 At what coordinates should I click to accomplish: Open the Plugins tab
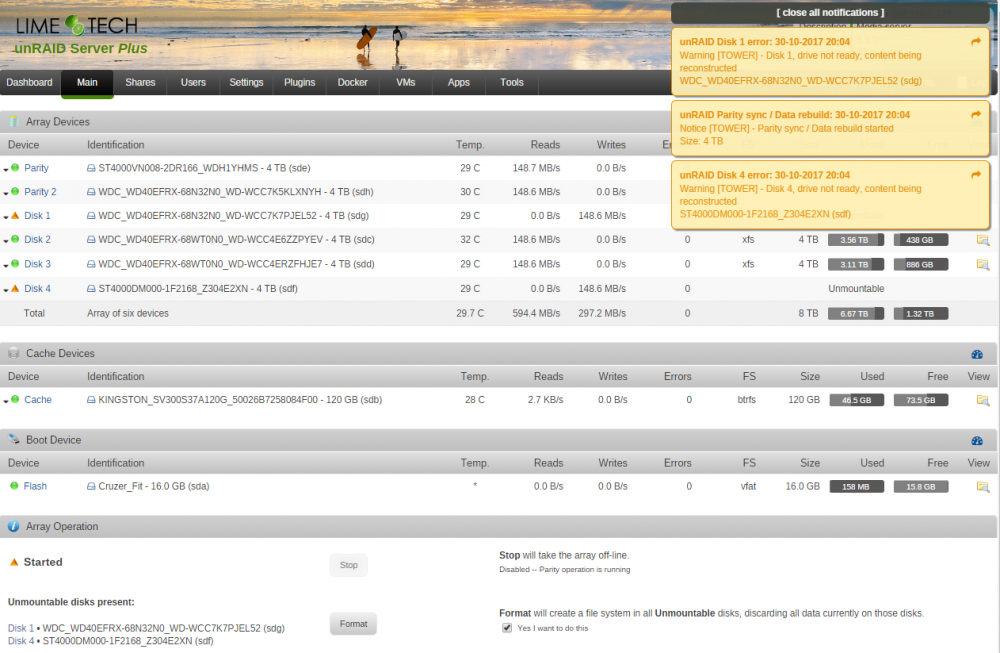pos(299,83)
